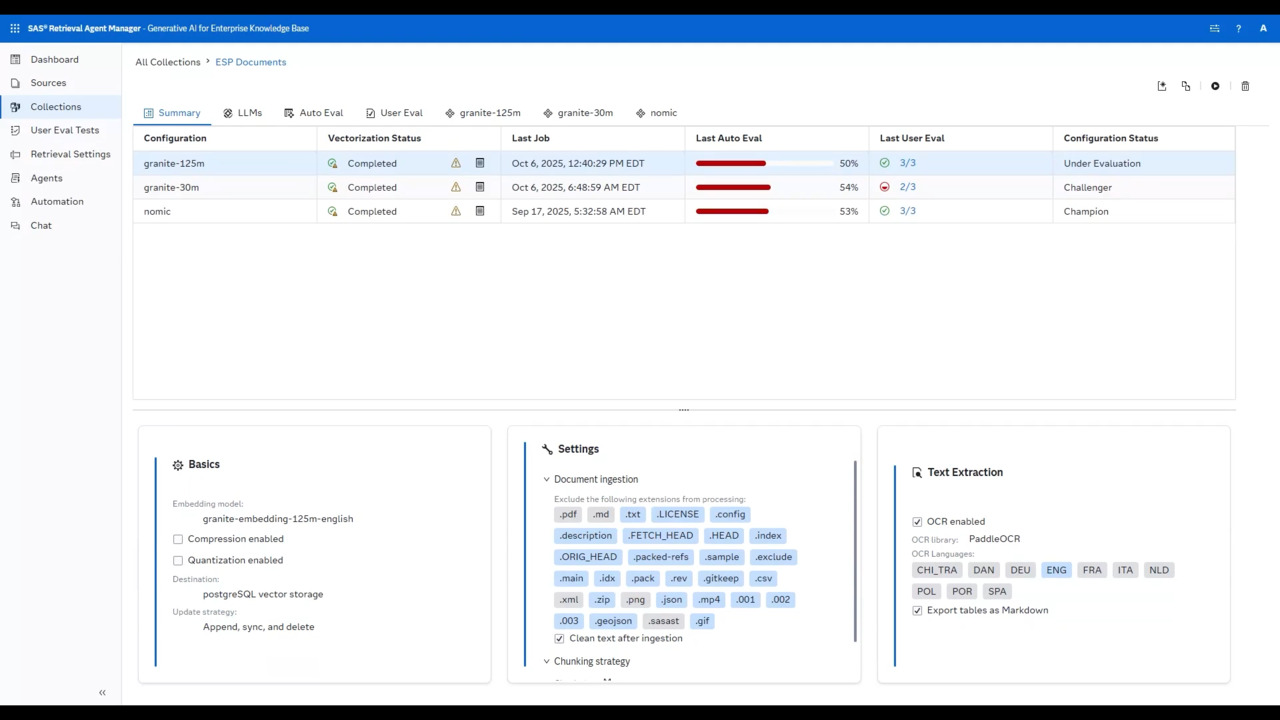Open the LLMs tab
Image resolution: width=1280 pixels, height=720 pixels.
point(242,113)
